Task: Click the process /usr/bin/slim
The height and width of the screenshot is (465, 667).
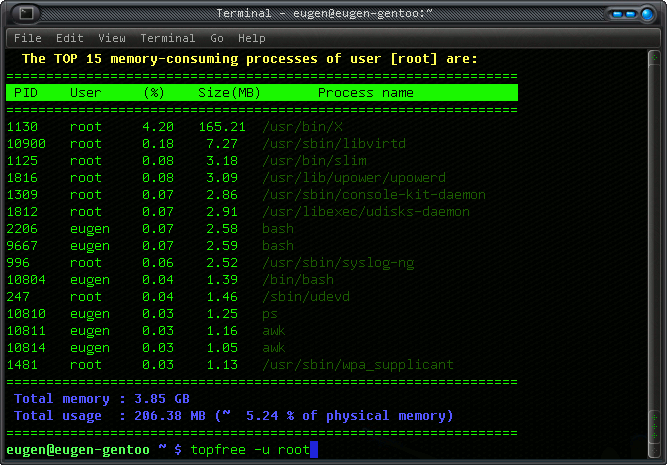Action: click(314, 161)
